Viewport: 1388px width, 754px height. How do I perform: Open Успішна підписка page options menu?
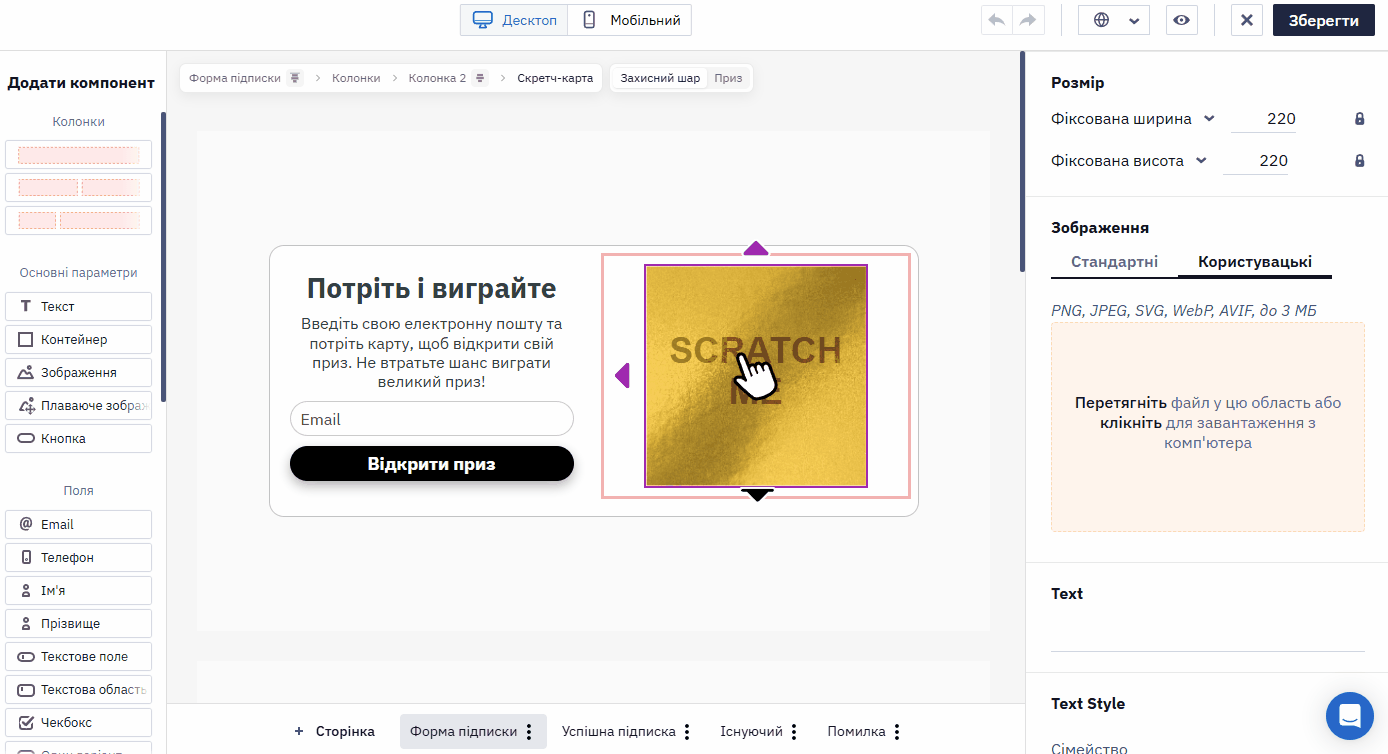click(687, 732)
